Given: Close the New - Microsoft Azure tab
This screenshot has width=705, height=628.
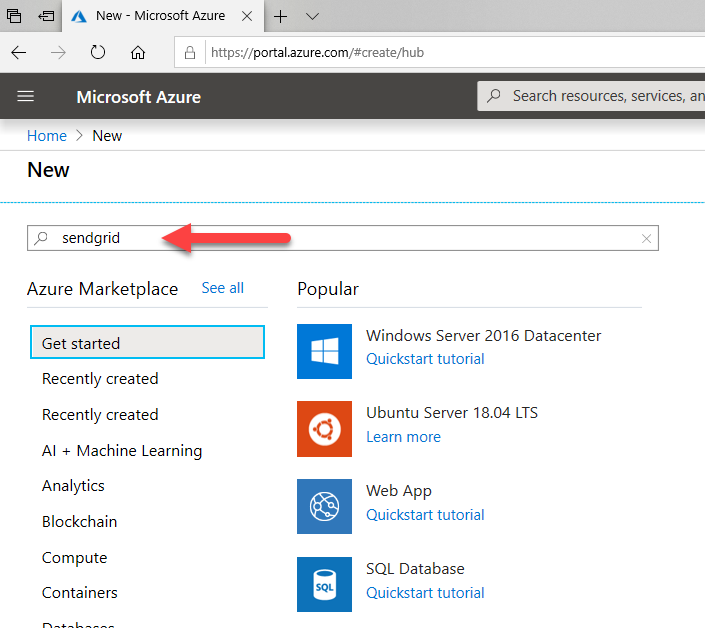Looking at the screenshot, I should tap(247, 16).
